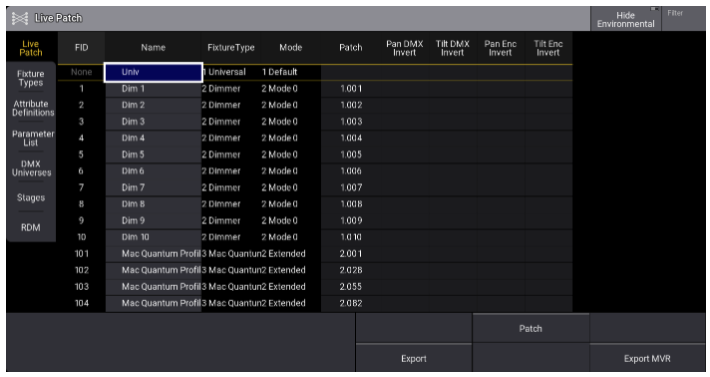The height and width of the screenshot is (377, 710).
Task: Toggle Hide Environmental button
Action: pos(625,19)
